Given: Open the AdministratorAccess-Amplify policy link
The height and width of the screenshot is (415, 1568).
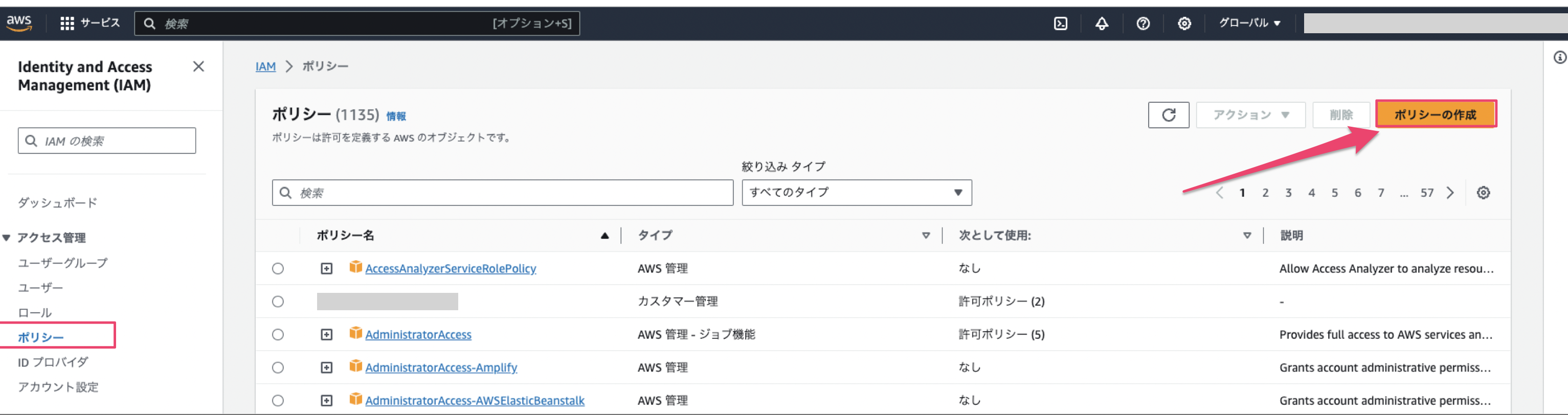Looking at the screenshot, I should pos(441,367).
